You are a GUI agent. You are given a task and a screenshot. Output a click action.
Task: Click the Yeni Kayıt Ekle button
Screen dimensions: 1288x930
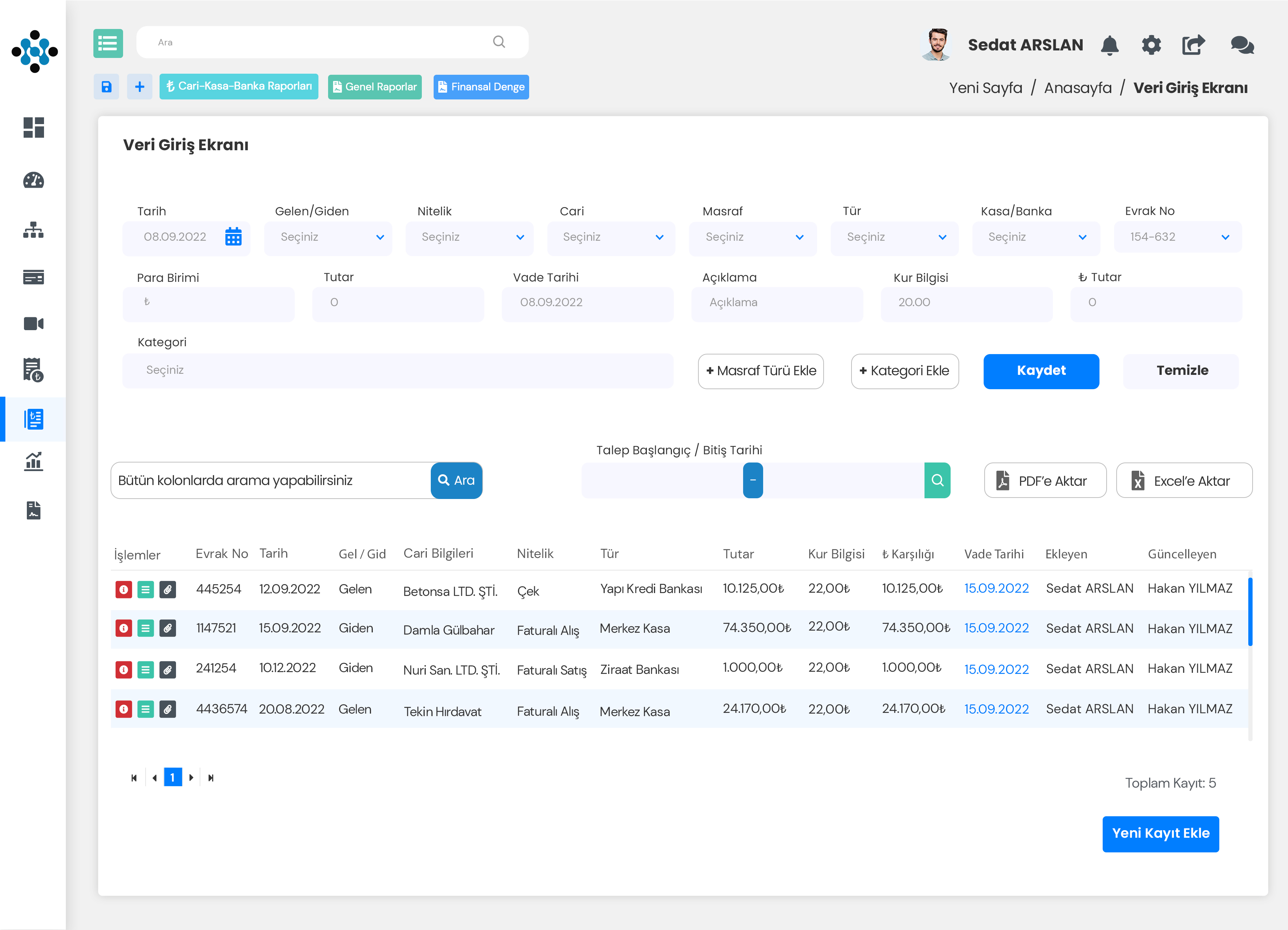(x=1160, y=833)
